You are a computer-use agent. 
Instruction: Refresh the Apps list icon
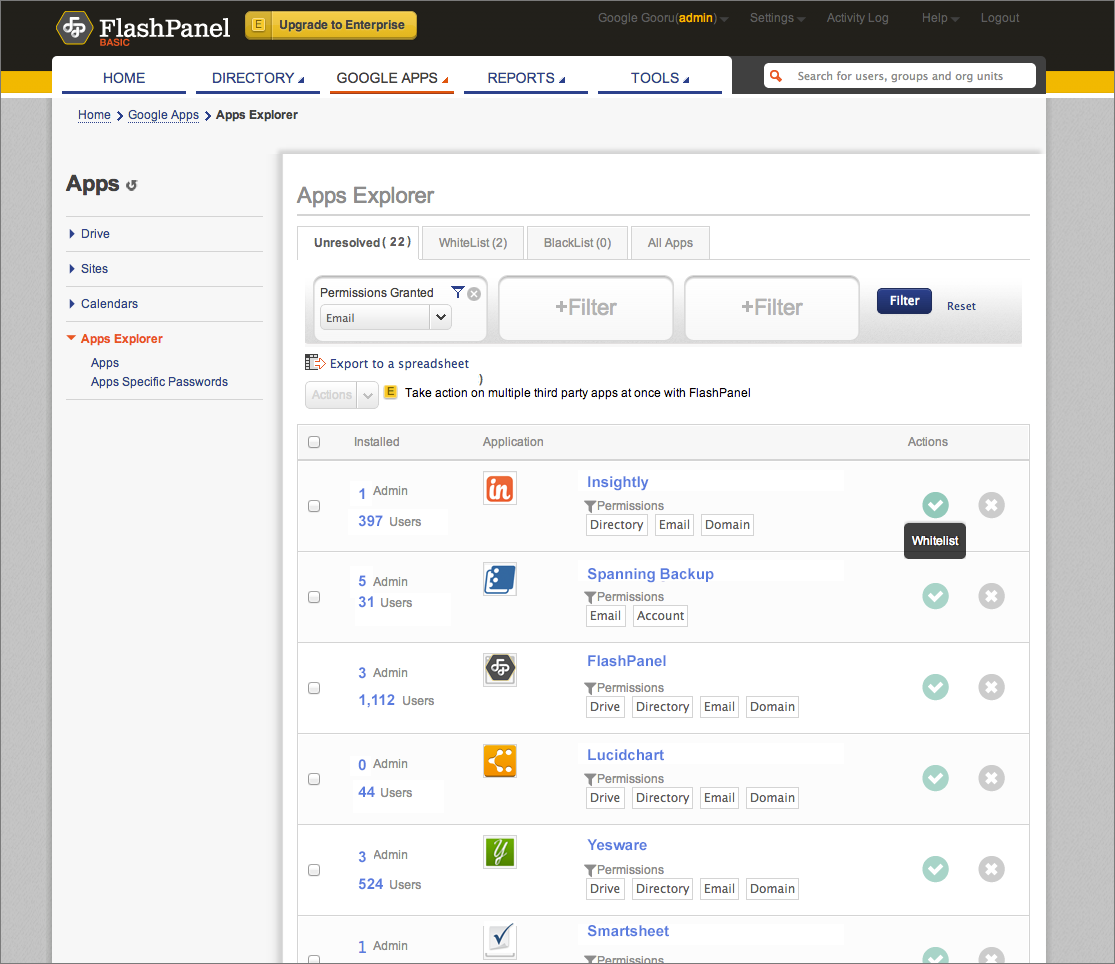point(132,186)
